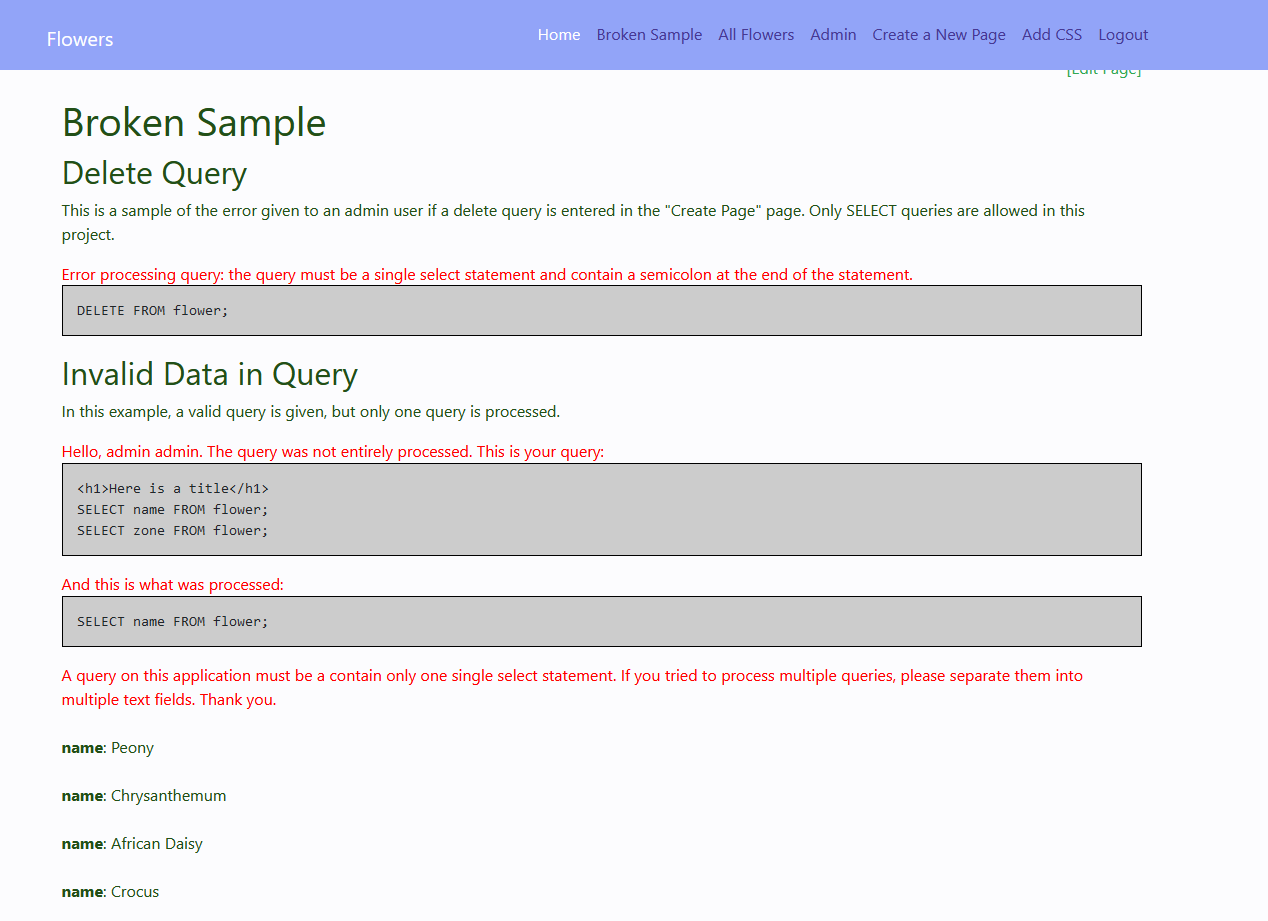1268x921 pixels.
Task: Navigate to the Broken Sample page
Action: (649, 34)
